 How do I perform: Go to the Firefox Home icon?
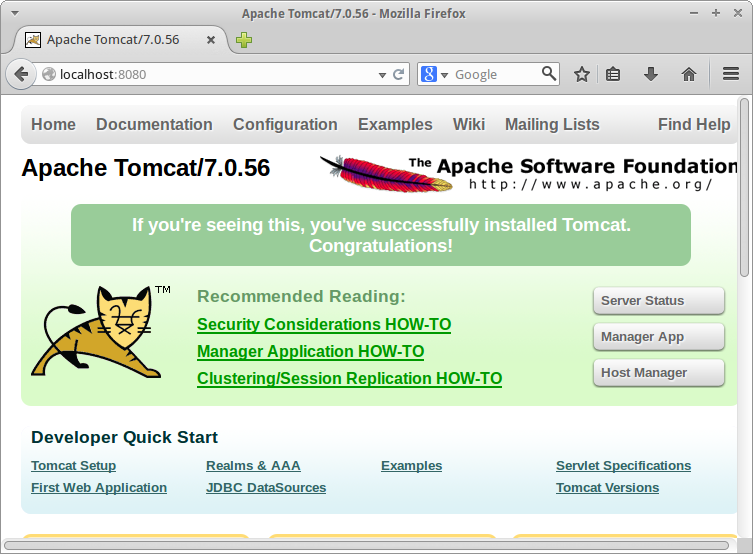click(x=689, y=74)
